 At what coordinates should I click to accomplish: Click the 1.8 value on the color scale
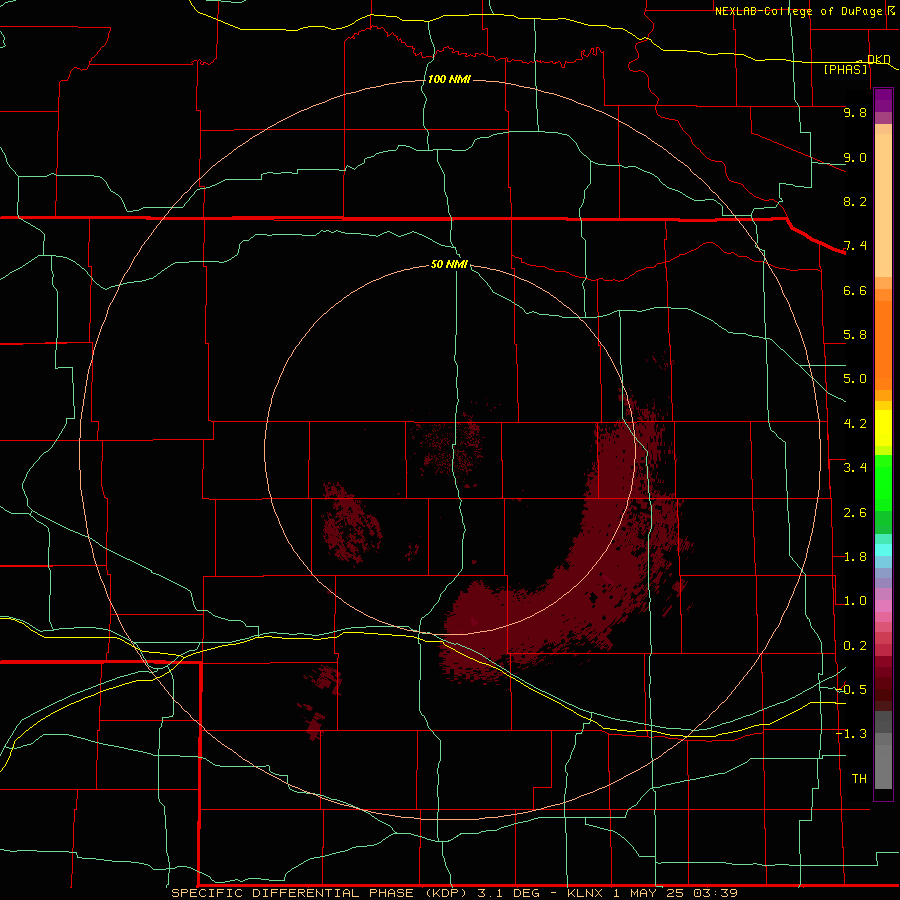(x=855, y=557)
